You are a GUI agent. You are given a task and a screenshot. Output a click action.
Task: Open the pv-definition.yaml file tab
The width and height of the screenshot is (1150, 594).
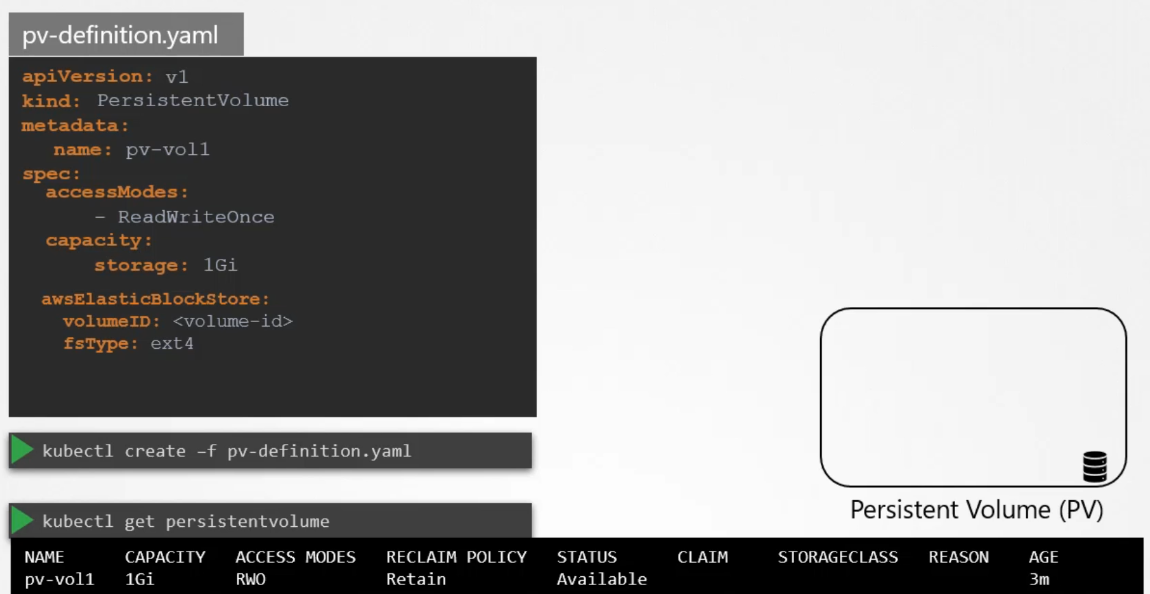[x=126, y=34]
